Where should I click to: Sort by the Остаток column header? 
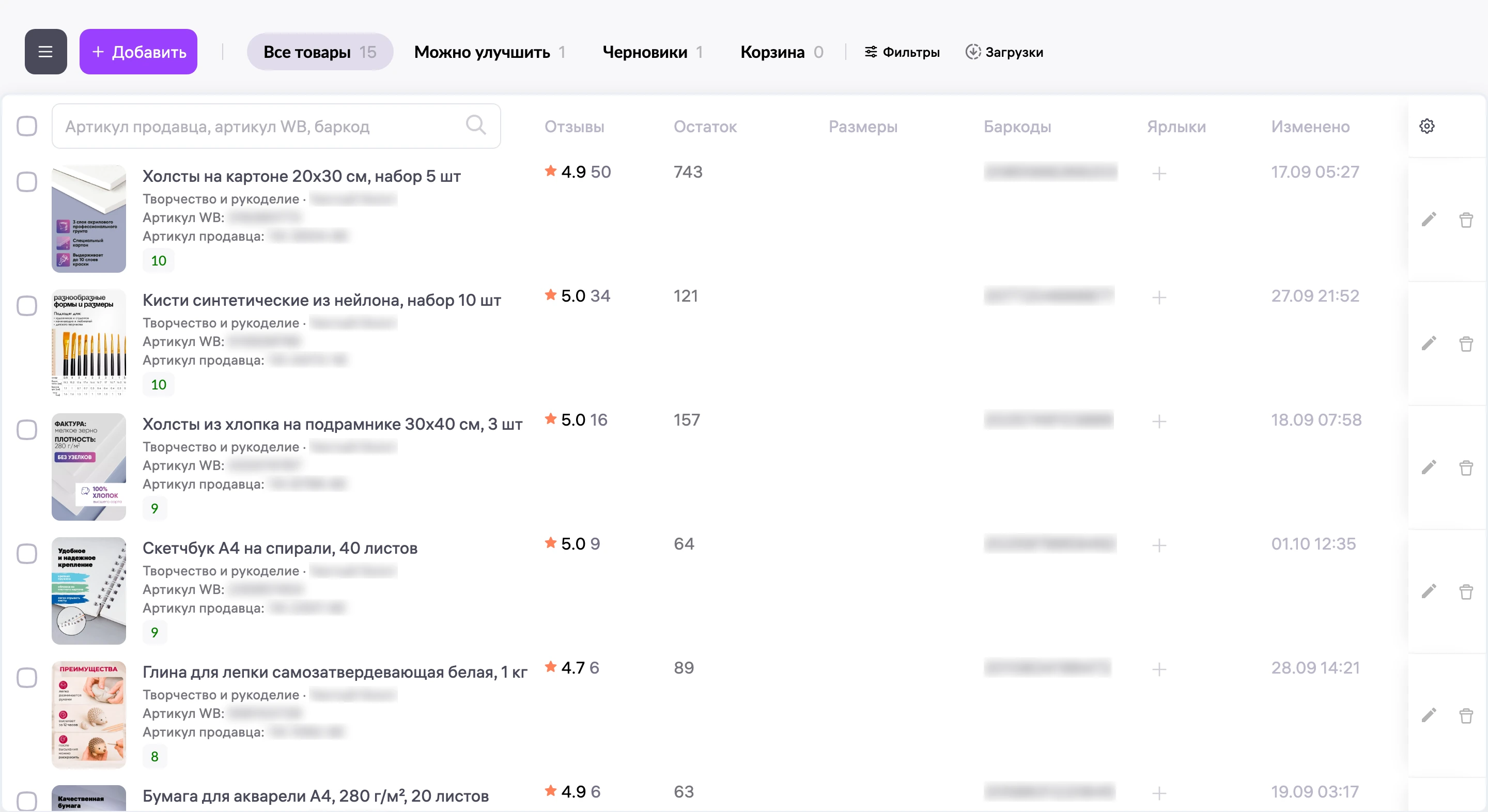coord(705,127)
